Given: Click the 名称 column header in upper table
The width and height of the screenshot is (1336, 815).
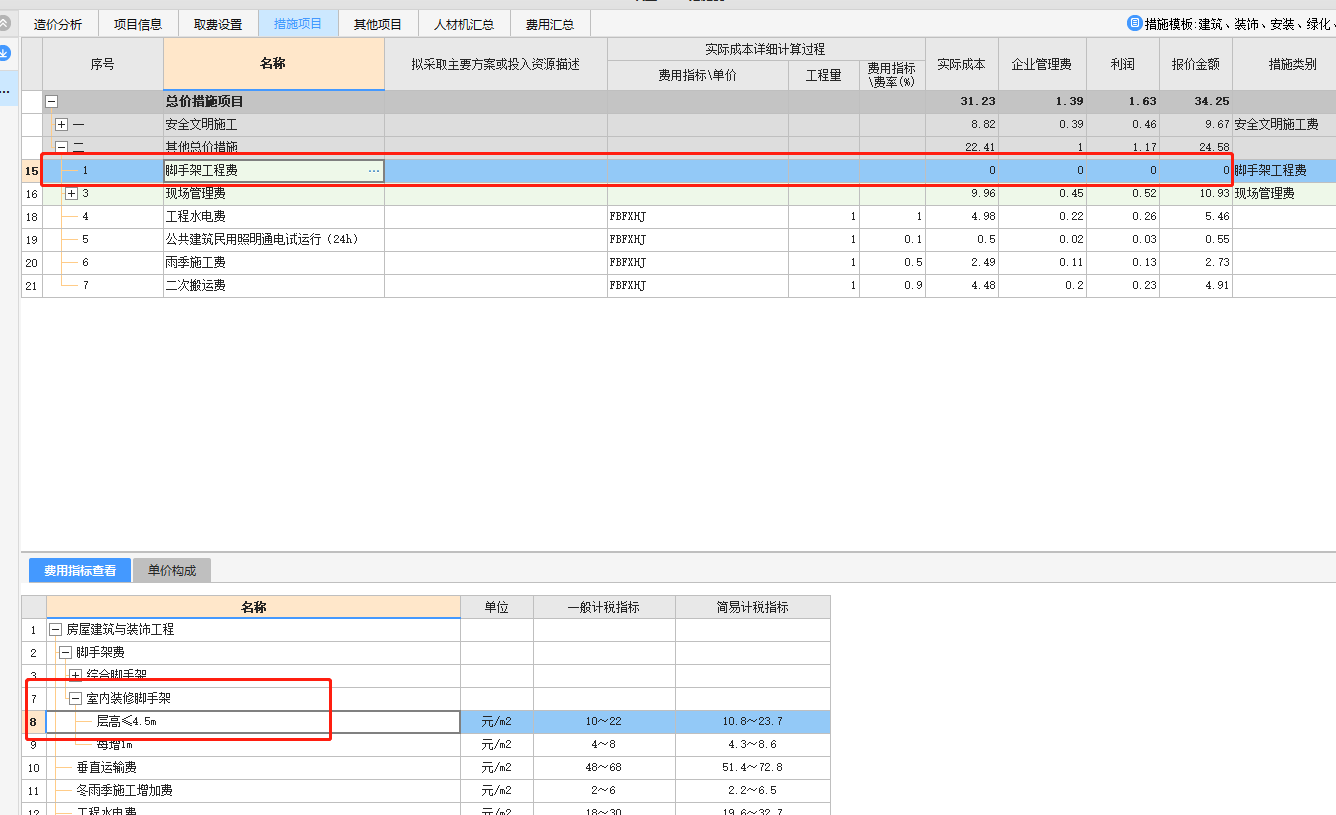Looking at the screenshot, I should (273, 64).
